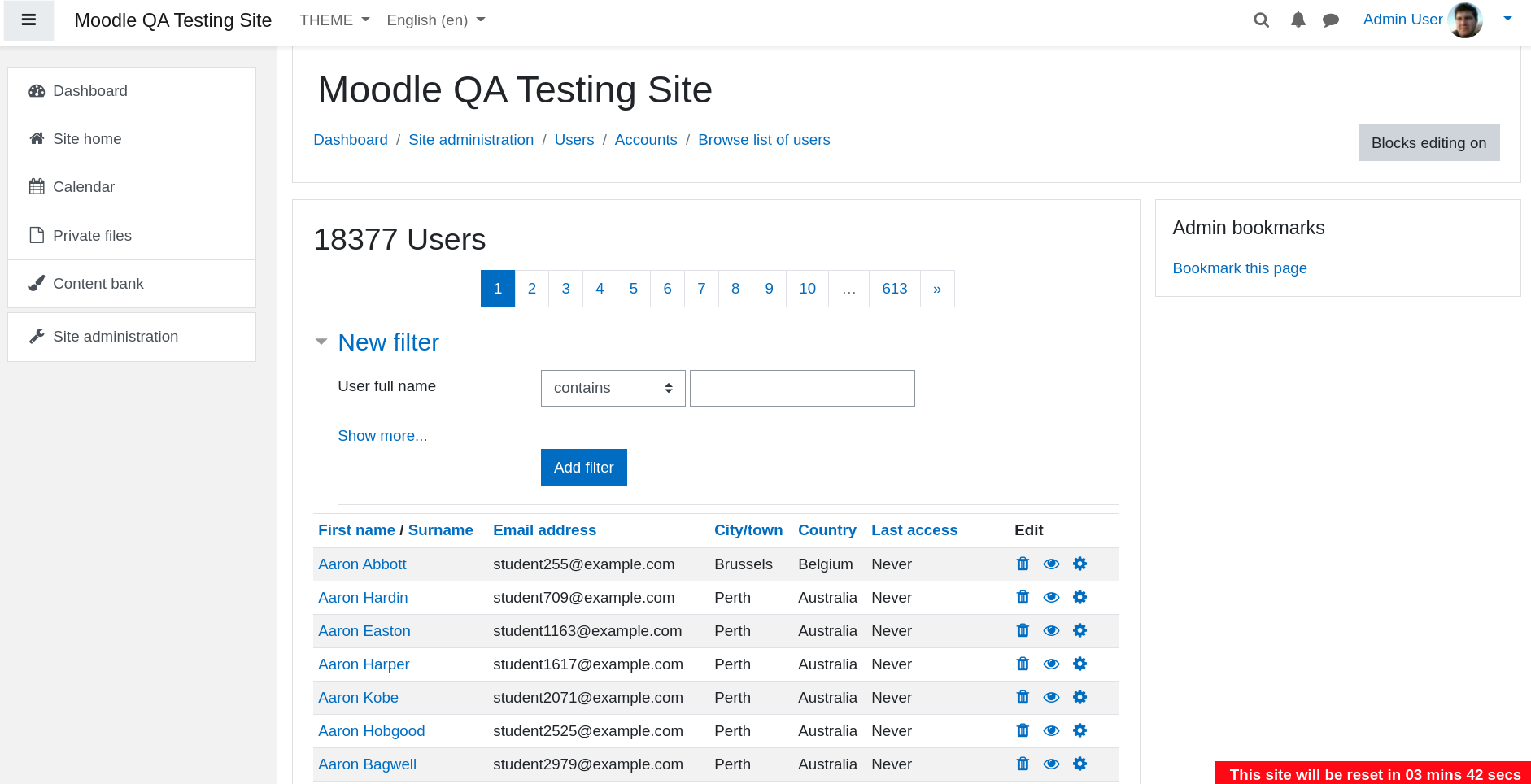Go to users page 10
Viewport: 1531px width, 784px height.
pos(807,289)
